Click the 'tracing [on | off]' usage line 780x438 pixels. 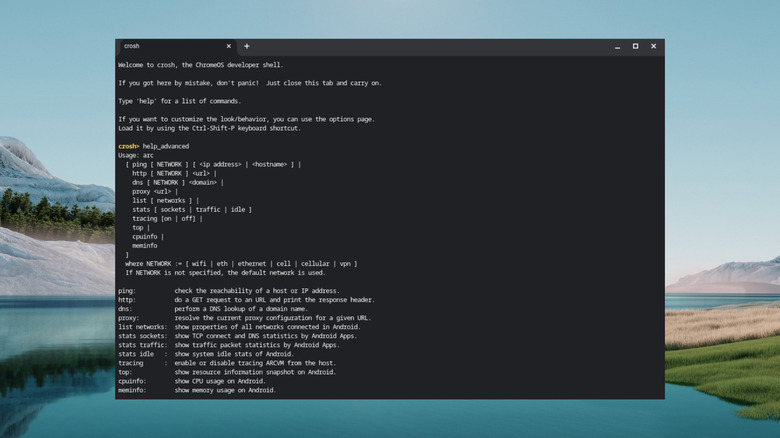click(x=165, y=218)
